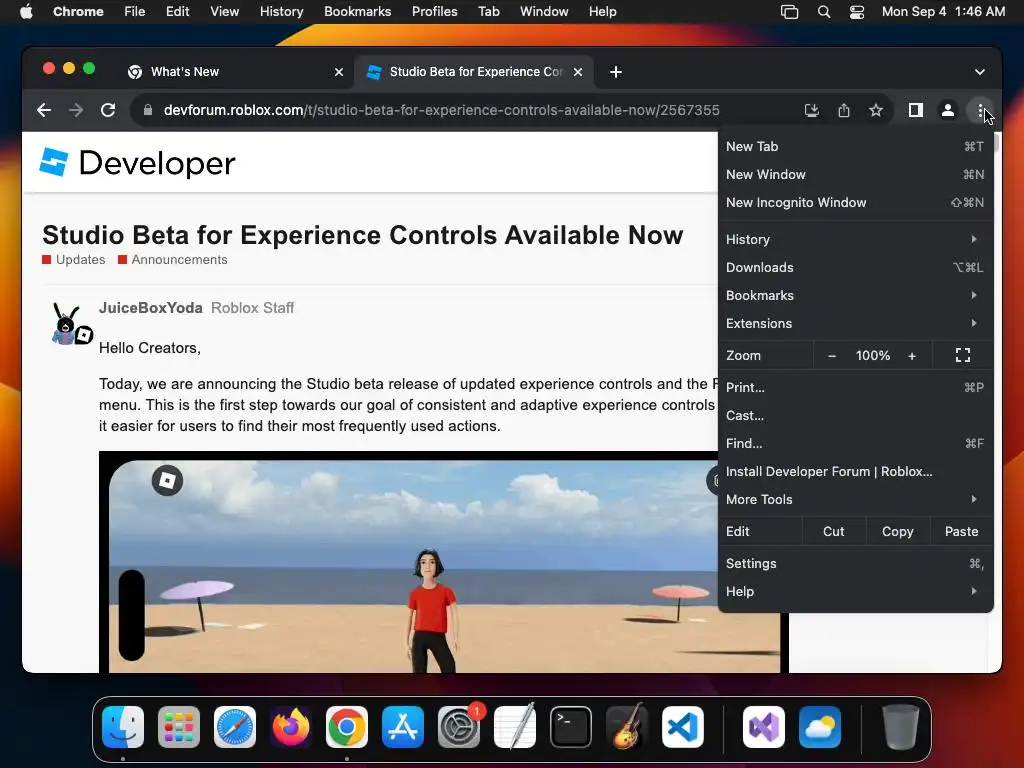Expand the Extensions submenu
Image resolution: width=1024 pixels, height=768 pixels.
[x=856, y=324]
